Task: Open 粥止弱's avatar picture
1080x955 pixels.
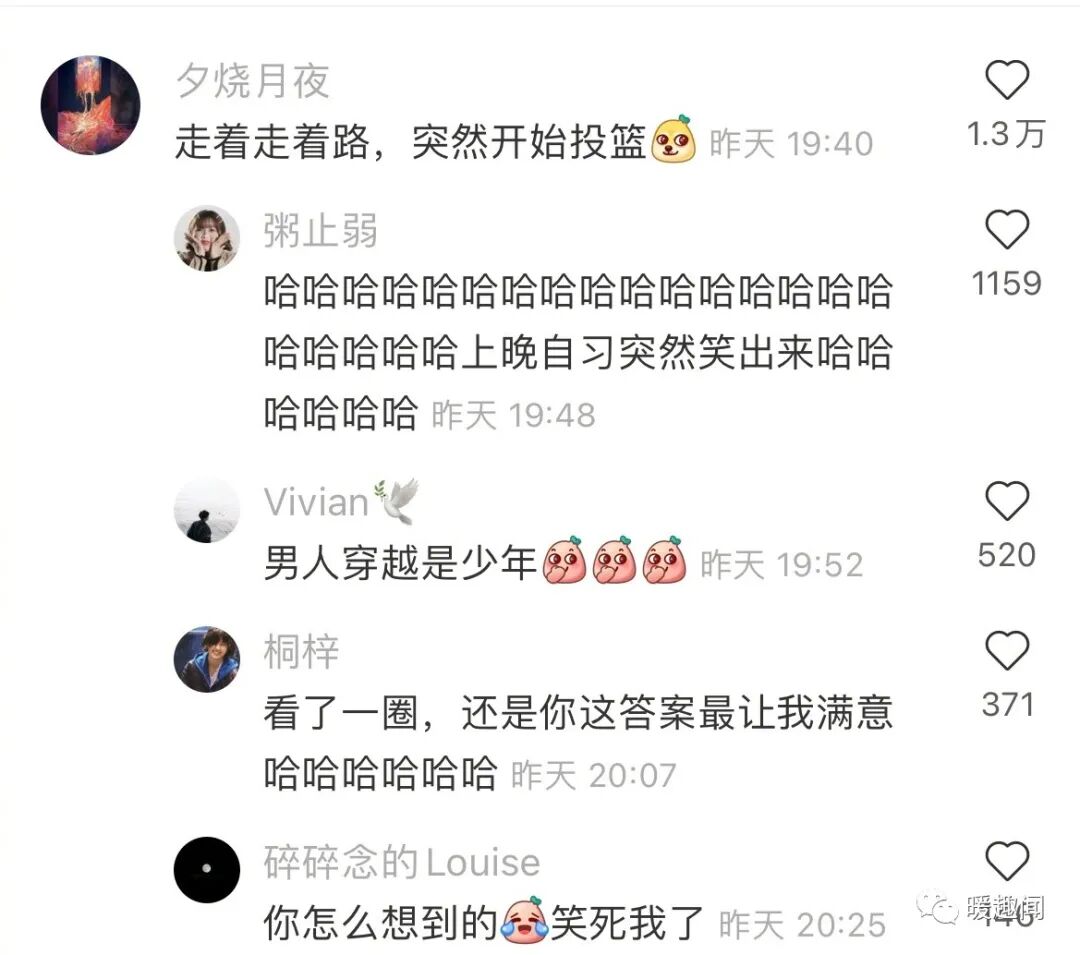Action: pos(207,238)
